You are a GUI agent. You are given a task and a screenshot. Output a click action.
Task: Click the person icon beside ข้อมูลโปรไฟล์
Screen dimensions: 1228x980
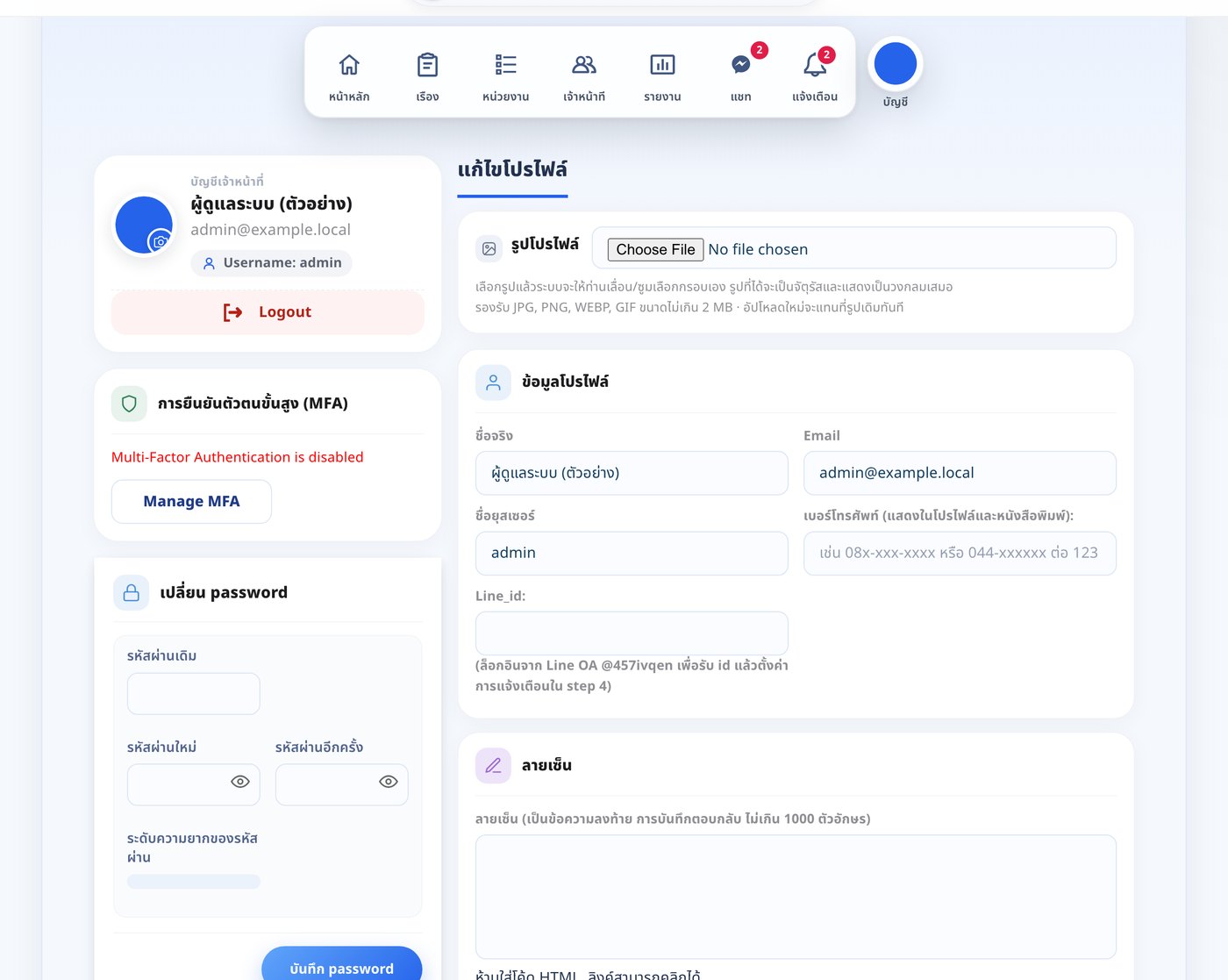click(493, 383)
